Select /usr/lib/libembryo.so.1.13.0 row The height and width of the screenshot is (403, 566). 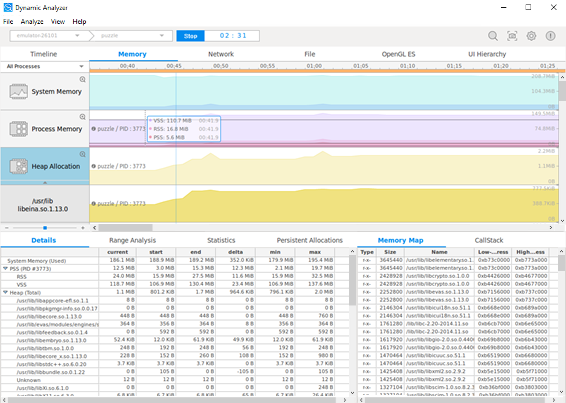click(x=175, y=340)
